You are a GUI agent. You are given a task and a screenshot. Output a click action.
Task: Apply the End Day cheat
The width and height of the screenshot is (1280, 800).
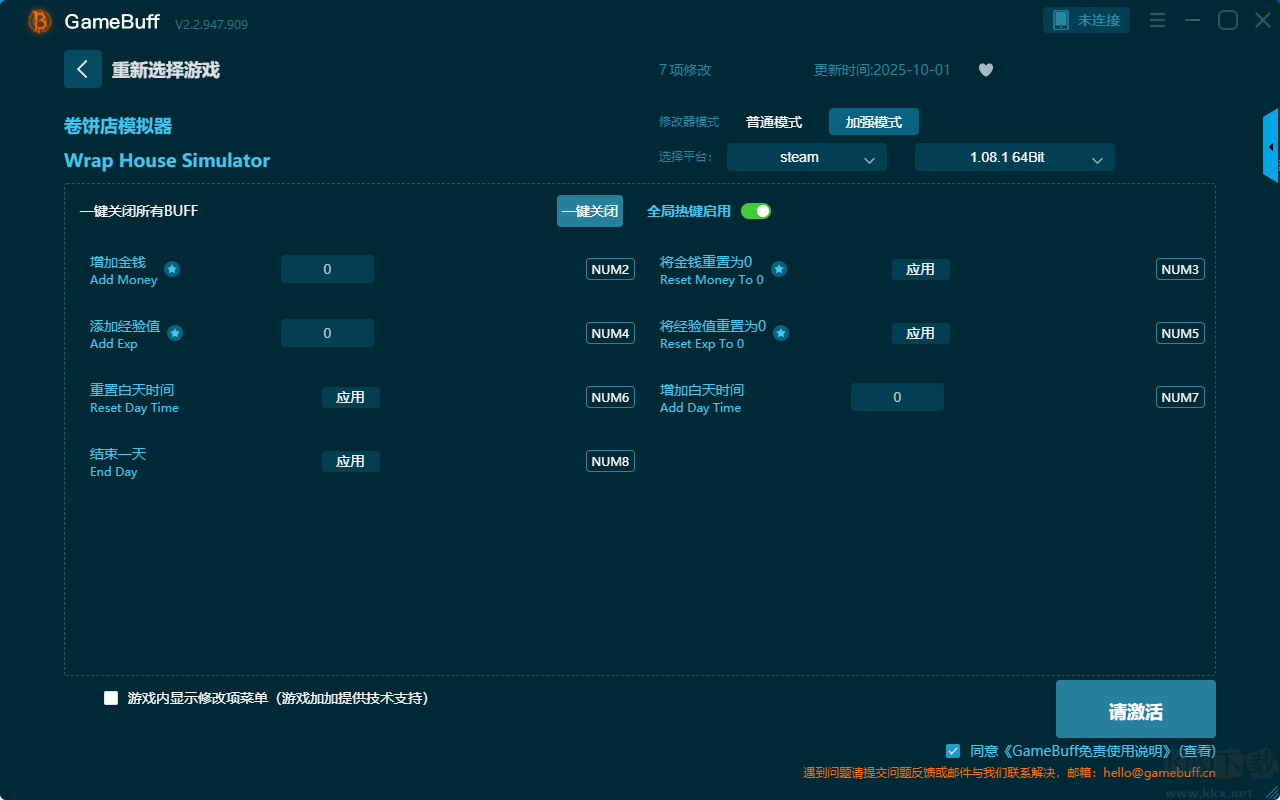point(350,461)
